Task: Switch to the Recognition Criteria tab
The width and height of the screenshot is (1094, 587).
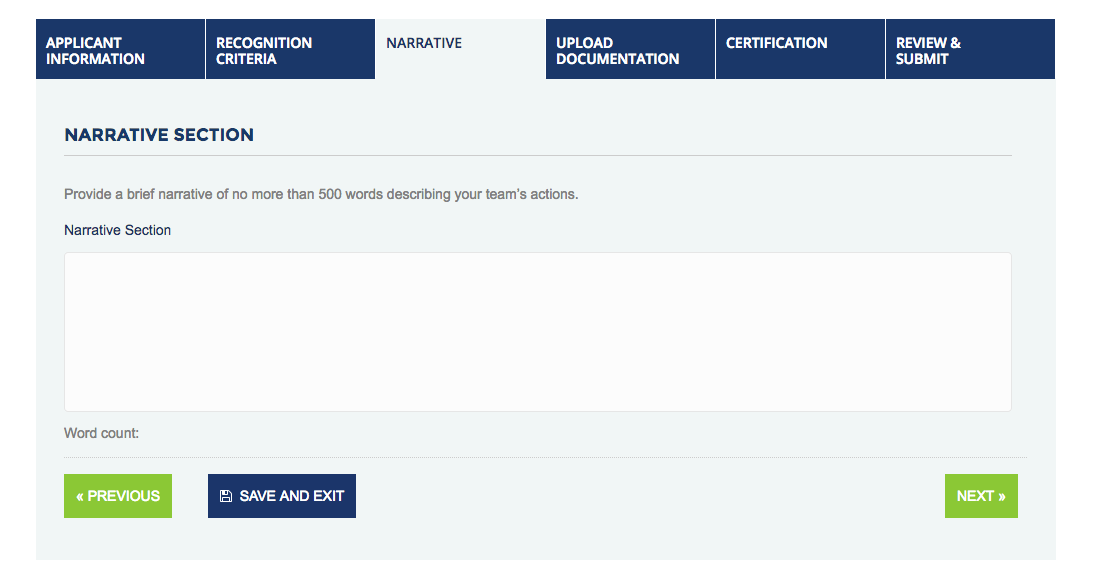Action: (x=290, y=49)
